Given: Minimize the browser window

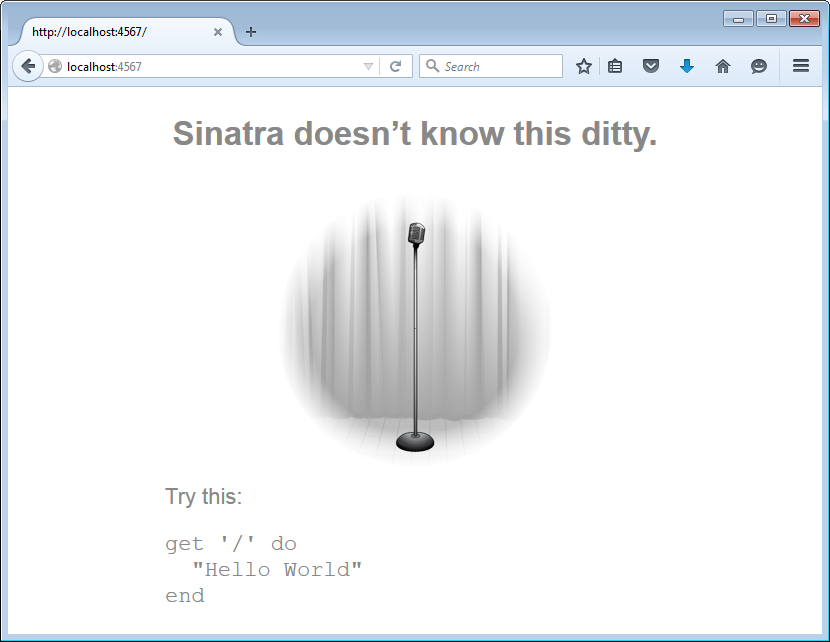Looking at the screenshot, I should [739, 18].
